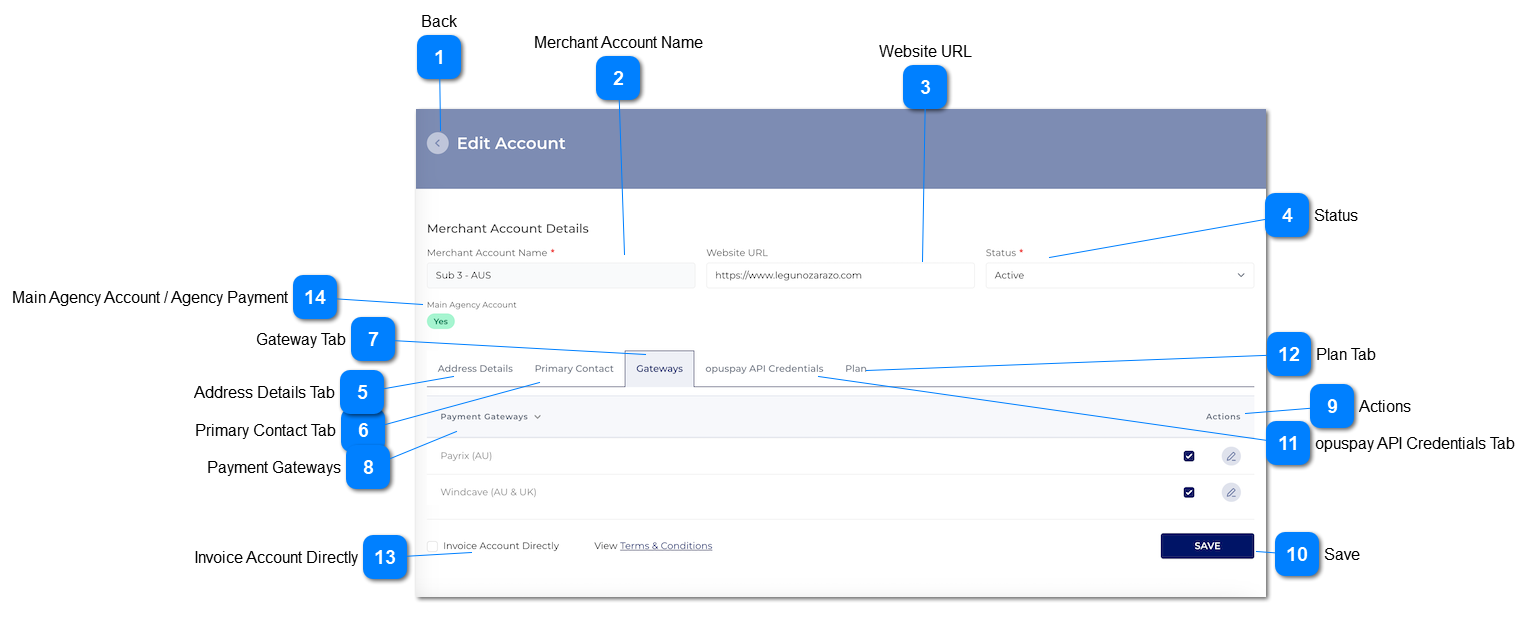This screenshot has height=618, width=1531.
Task: Switch to the Address Details tab
Action: [474, 368]
